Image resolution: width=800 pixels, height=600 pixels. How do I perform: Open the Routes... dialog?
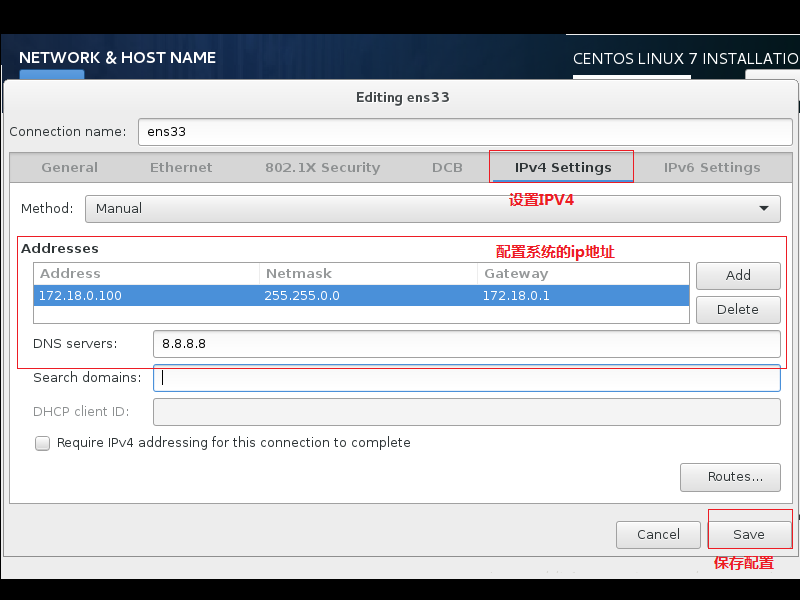730,477
